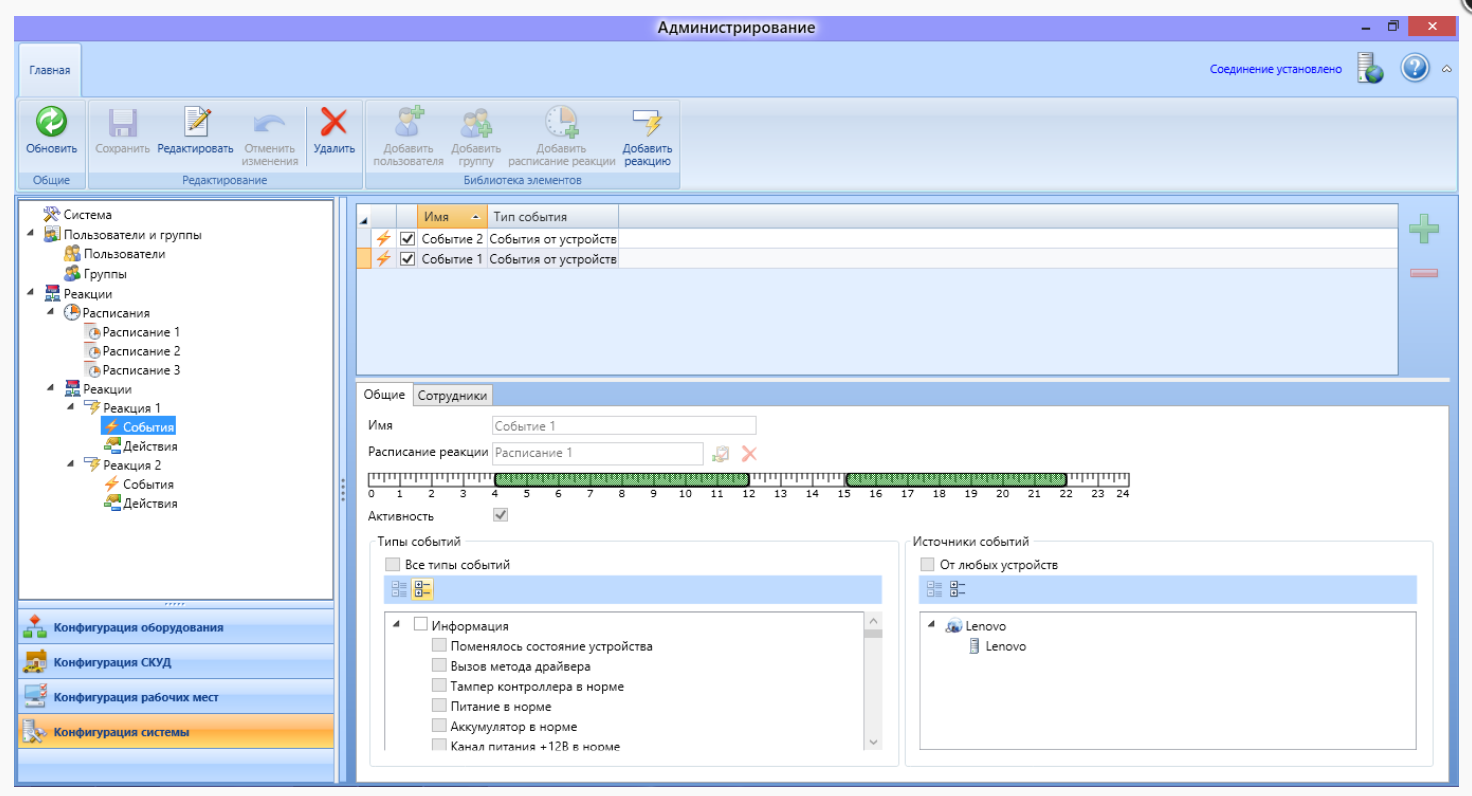
Task: Check От любых устройств checkbox
Action: click(927, 565)
